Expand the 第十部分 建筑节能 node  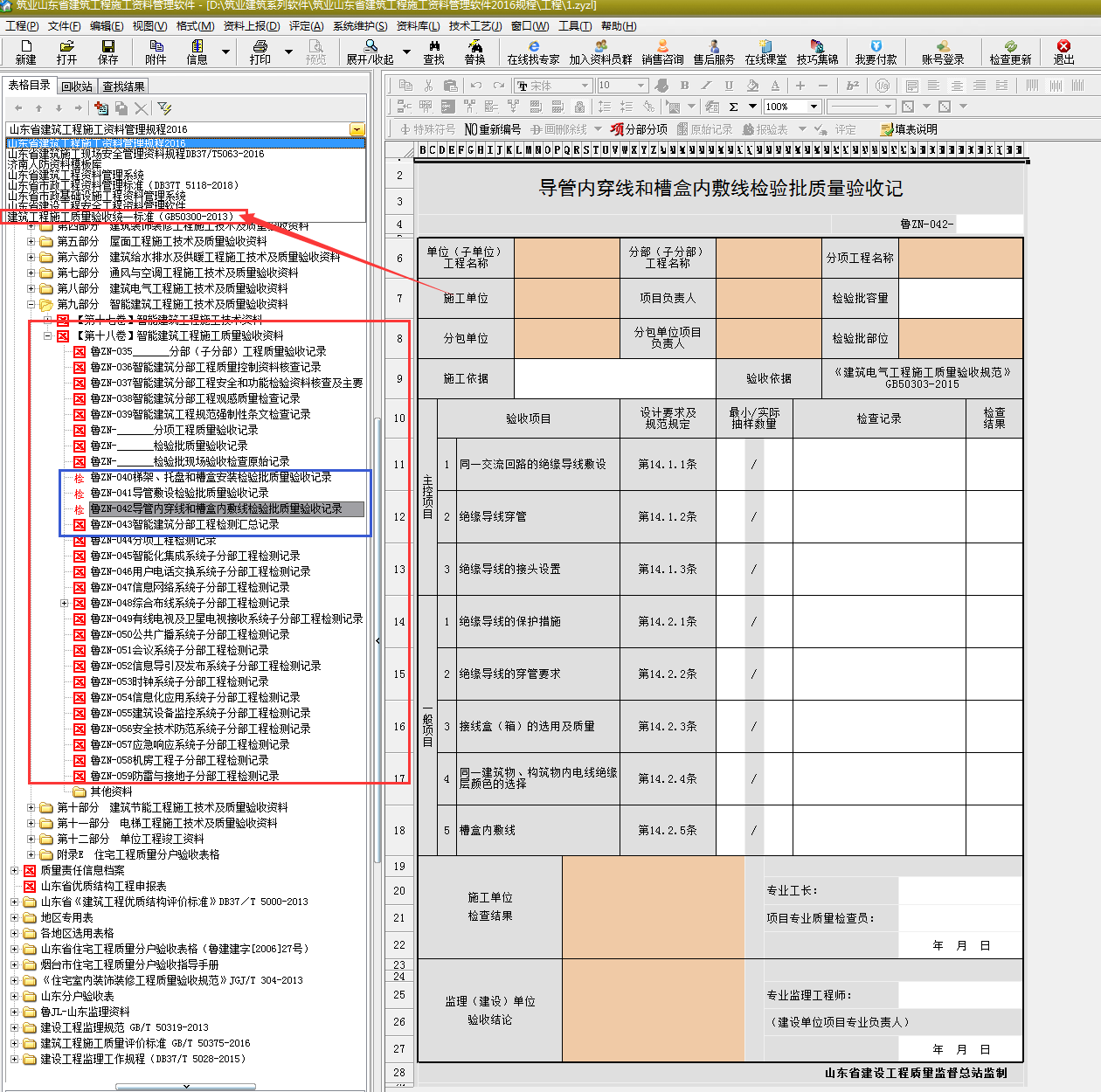tap(31, 807)
